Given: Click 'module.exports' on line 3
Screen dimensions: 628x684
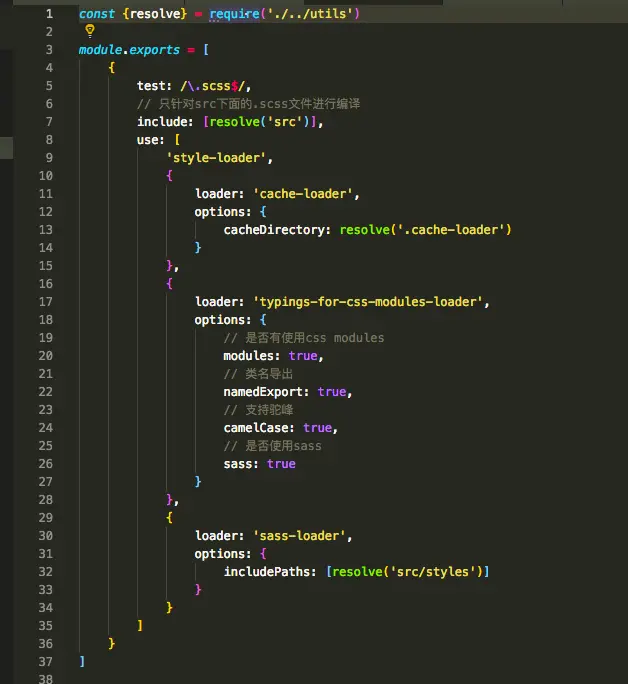Looking at the screenshot, I should click(x=129, y=50).
